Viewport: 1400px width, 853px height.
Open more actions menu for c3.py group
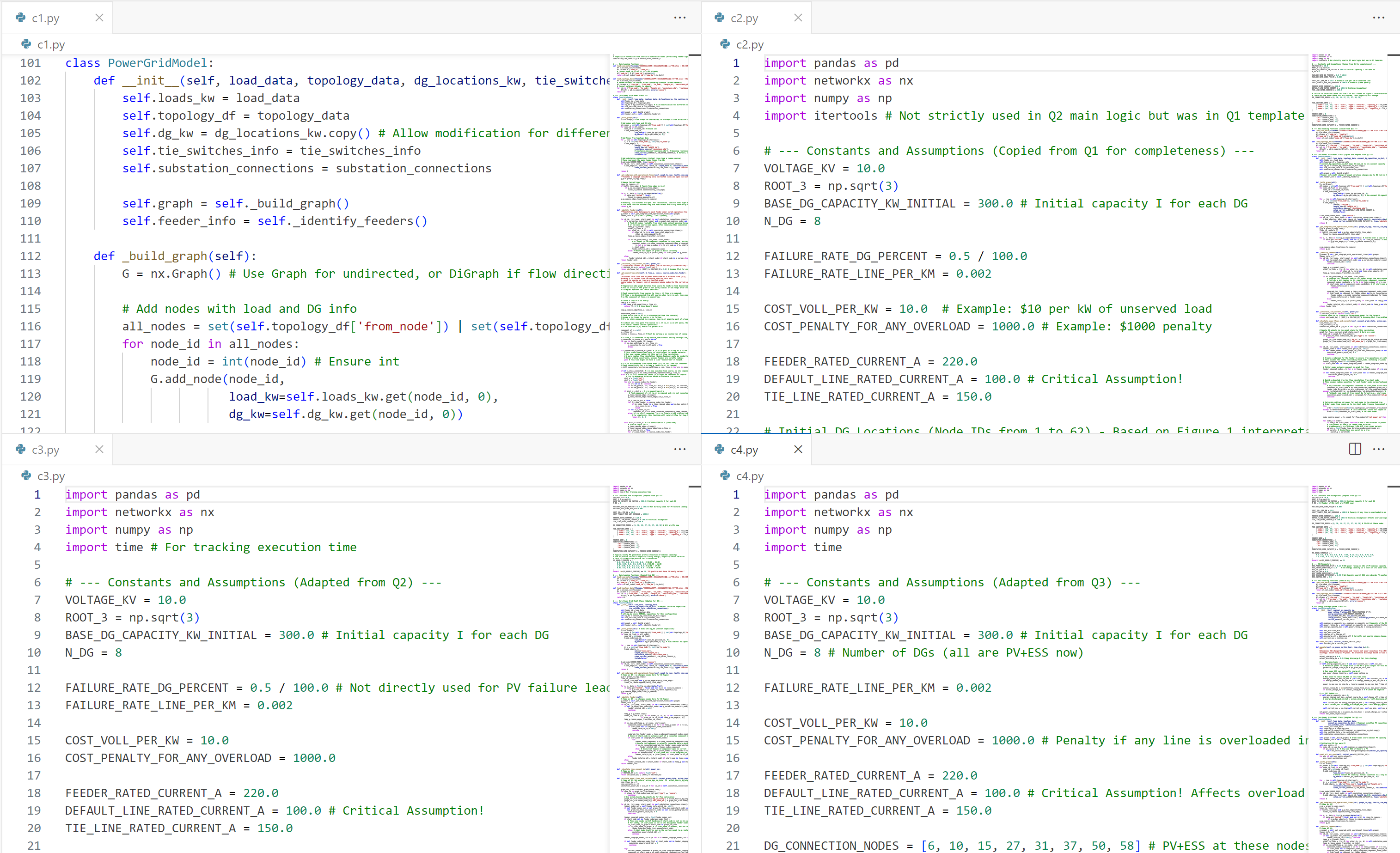click(679, 449)
